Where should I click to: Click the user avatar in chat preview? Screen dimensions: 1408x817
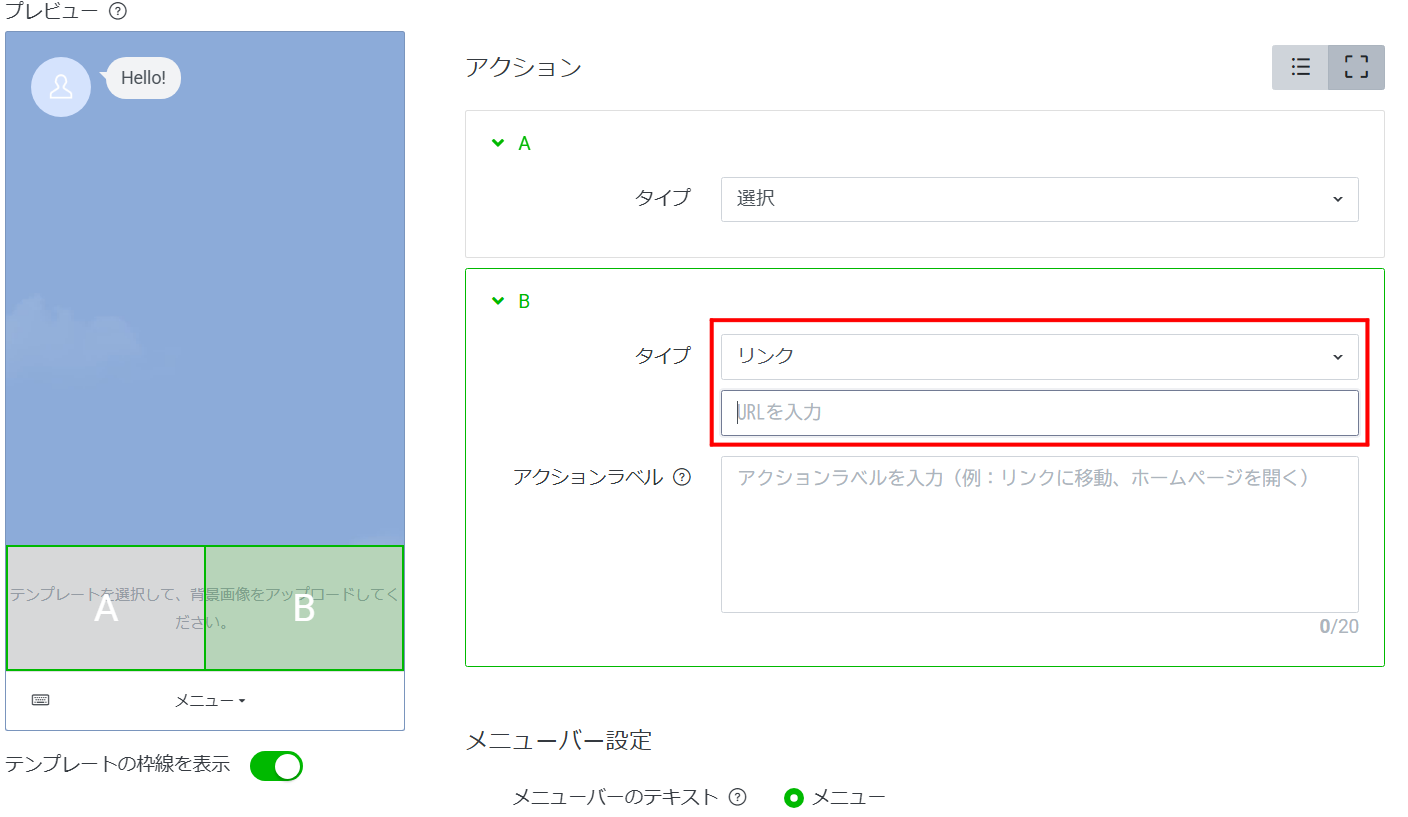[61, 87]
